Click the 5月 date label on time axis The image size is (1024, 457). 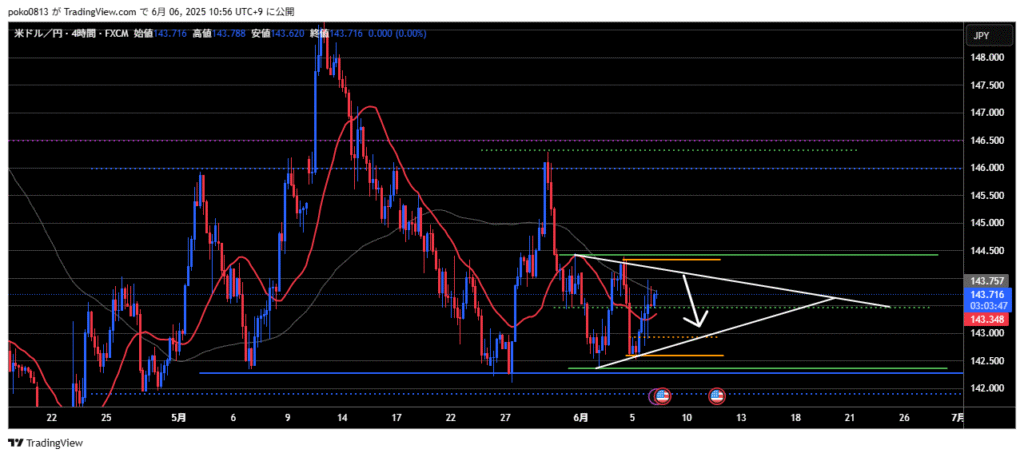(x=176, y=417)
